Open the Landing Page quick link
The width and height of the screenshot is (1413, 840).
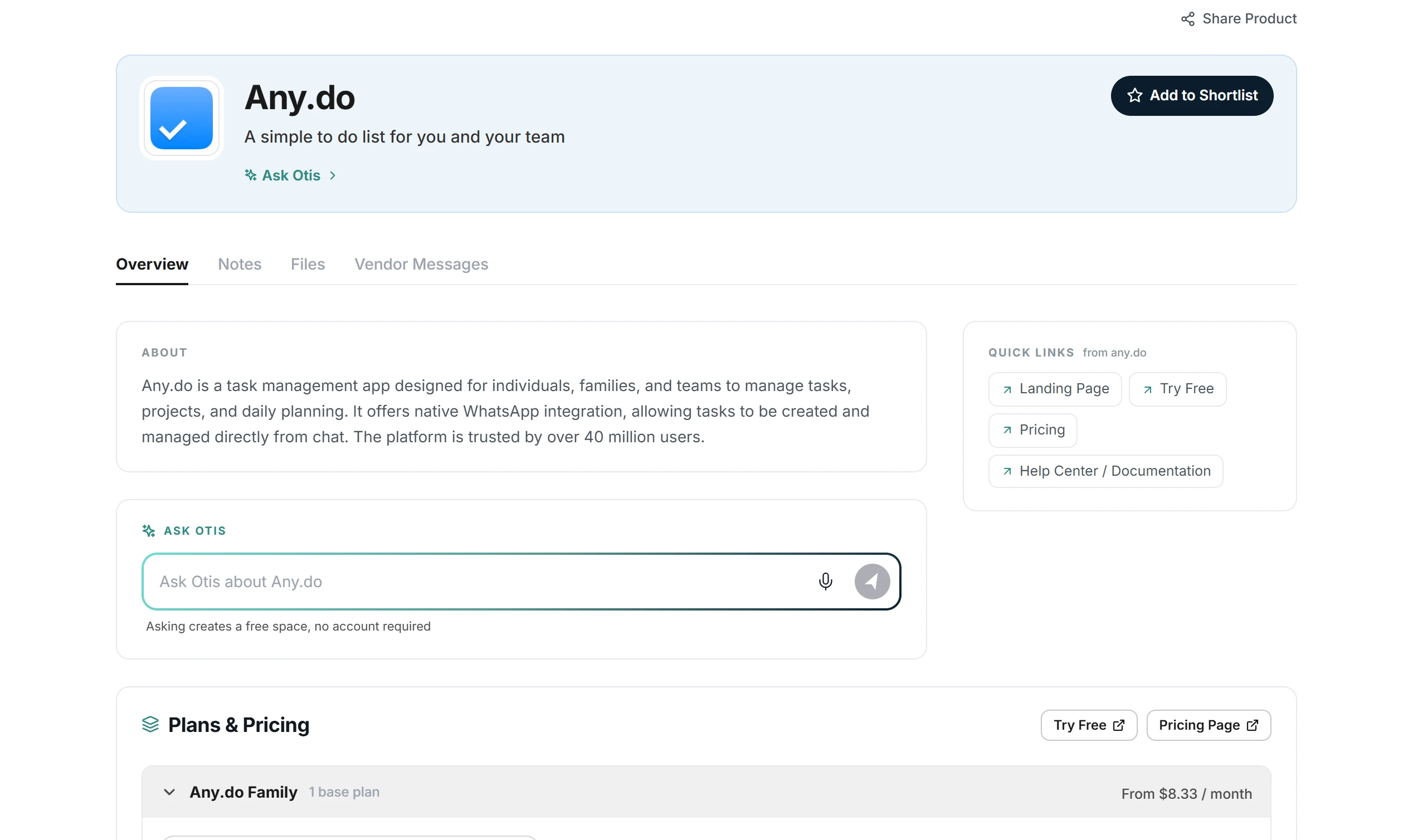coord(1055,389)
